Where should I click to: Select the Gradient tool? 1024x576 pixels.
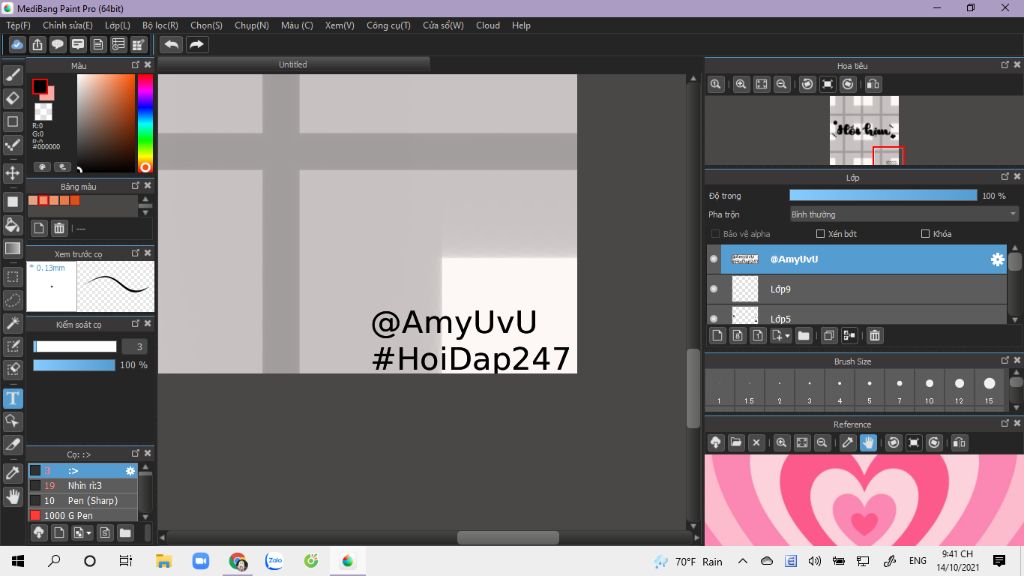[x=12, y=248]
